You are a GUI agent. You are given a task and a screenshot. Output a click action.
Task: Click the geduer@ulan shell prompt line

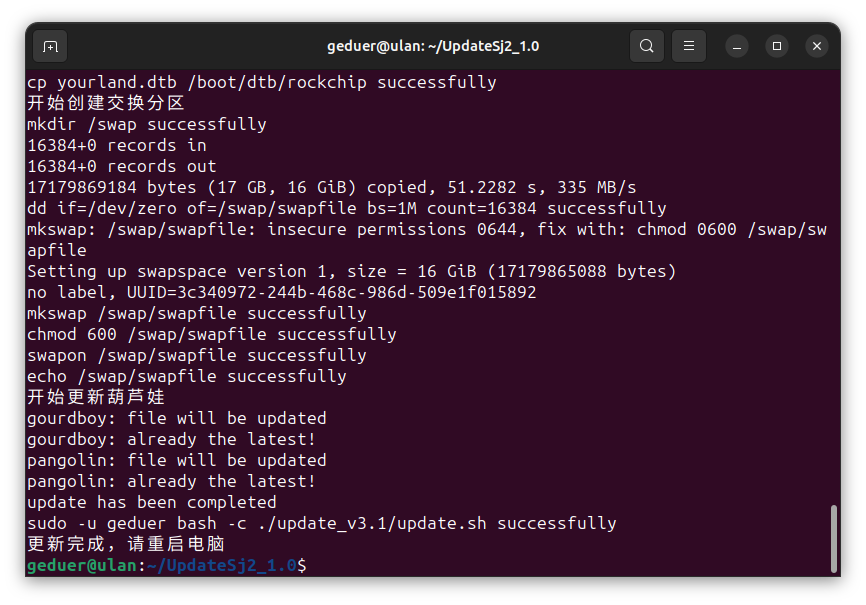167,565
